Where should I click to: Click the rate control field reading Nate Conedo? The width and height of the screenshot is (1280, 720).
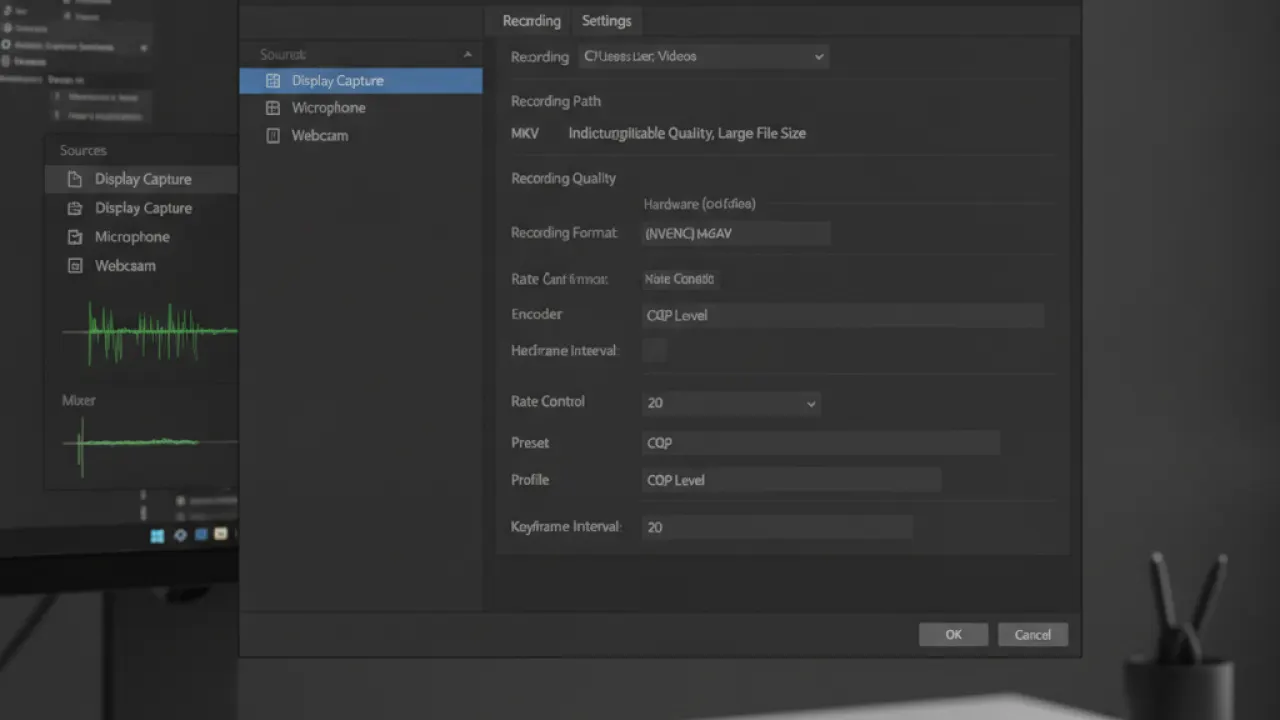pos(680,280)
